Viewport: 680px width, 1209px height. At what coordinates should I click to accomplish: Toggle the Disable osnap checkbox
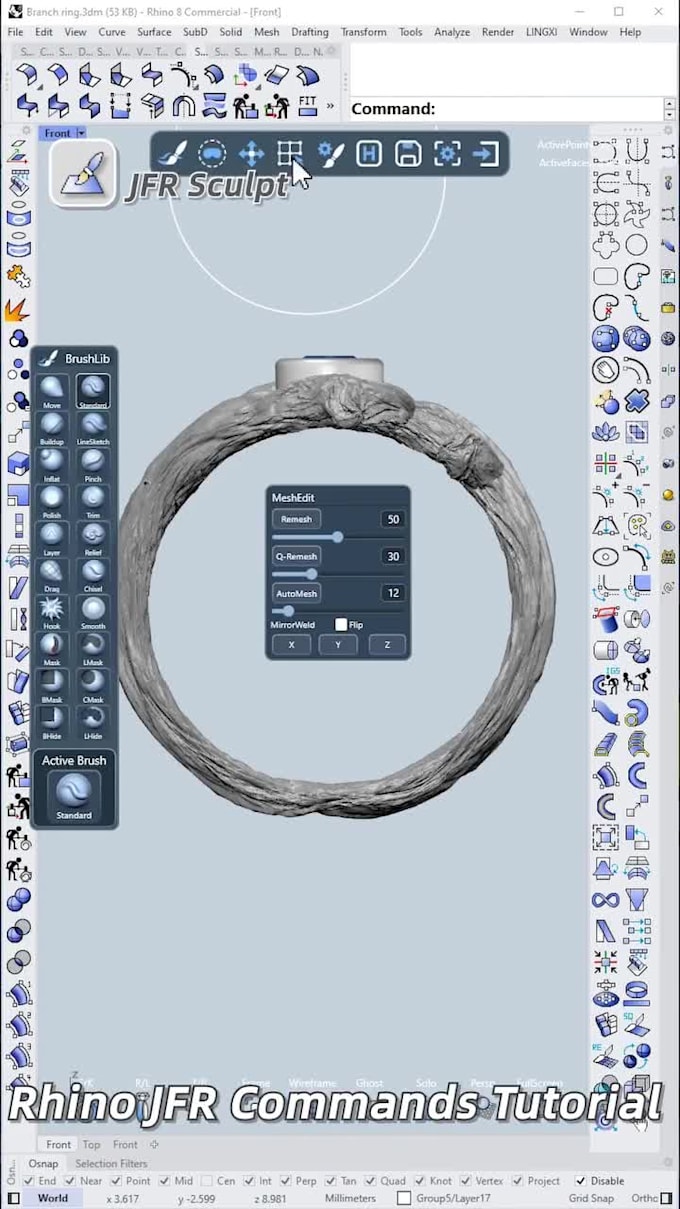coord(580,1181)
